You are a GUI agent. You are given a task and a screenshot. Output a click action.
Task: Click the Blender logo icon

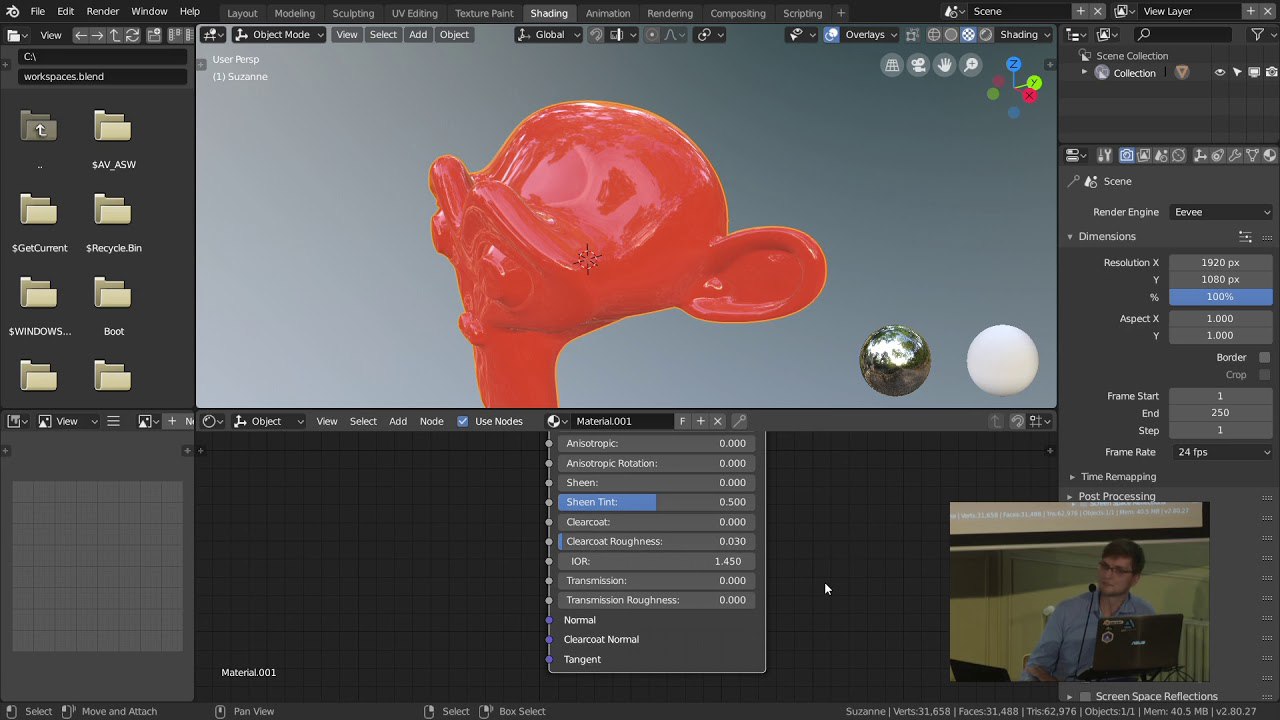[x=11, y=11]
